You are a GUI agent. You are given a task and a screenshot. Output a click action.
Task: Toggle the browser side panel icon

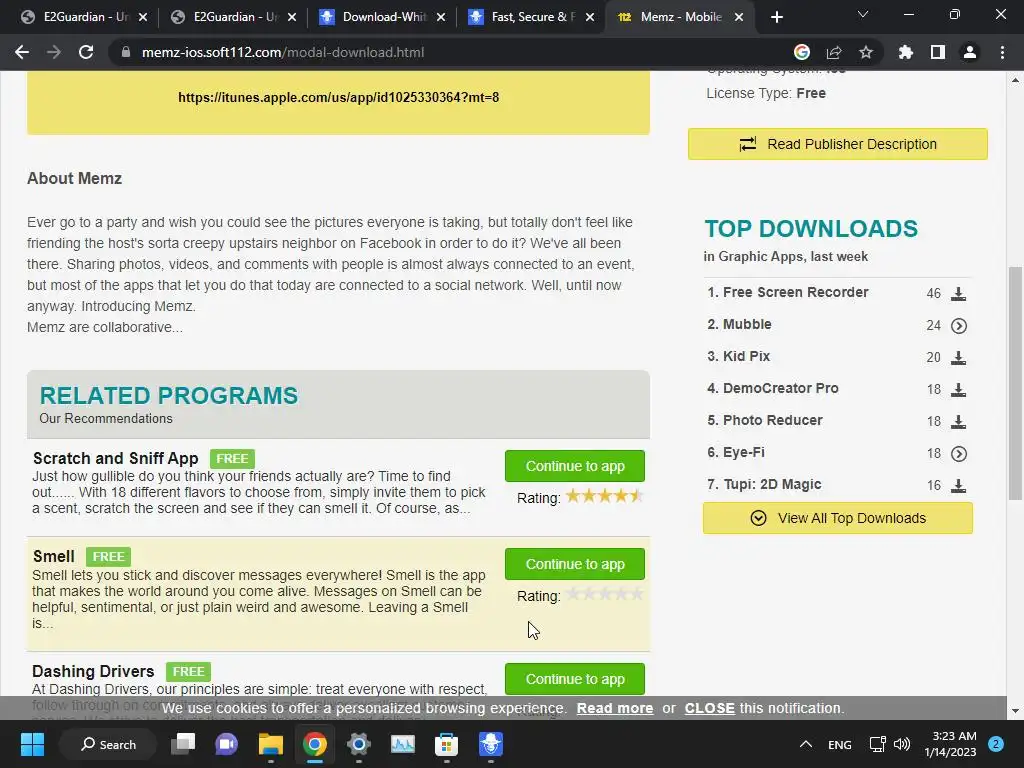click(x=938, y=52)
